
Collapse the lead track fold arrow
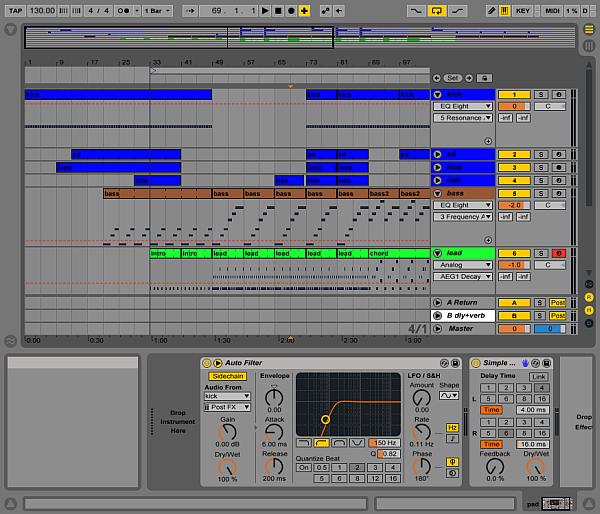coord(437,253)
